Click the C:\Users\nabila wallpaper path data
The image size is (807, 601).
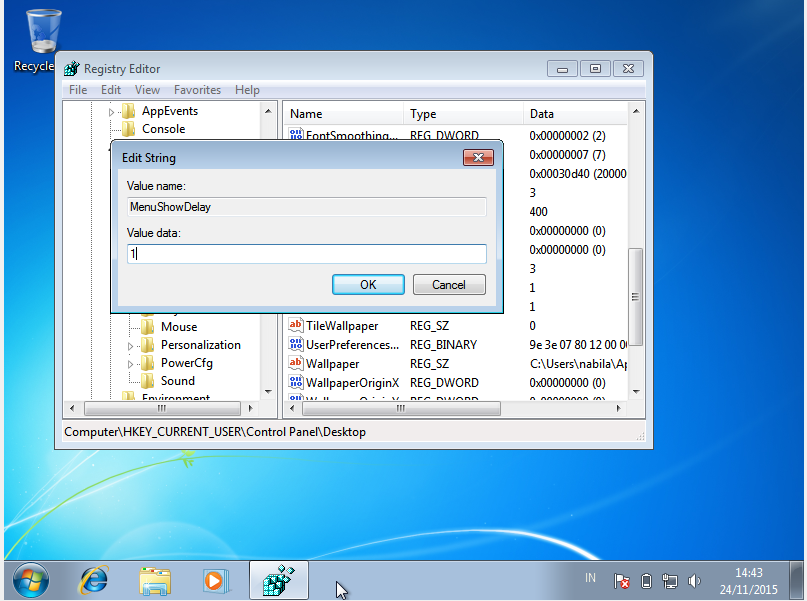coord(577,364)
